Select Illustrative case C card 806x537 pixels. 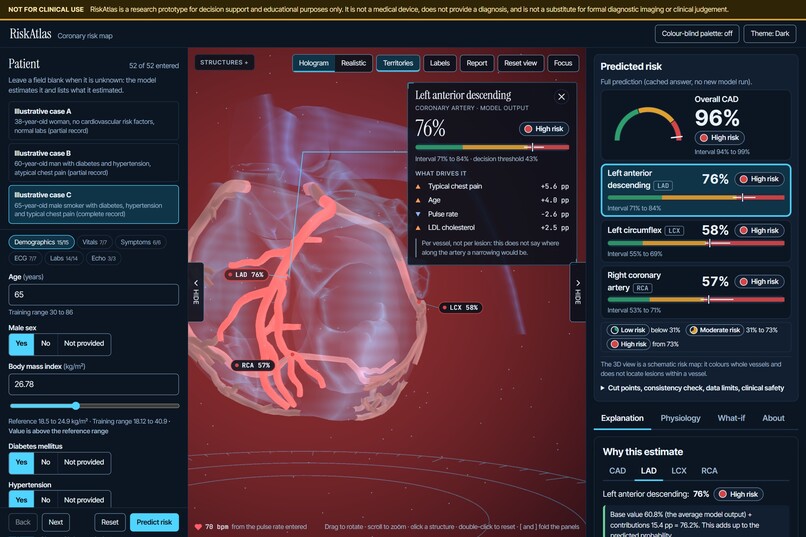pos(94,205)
